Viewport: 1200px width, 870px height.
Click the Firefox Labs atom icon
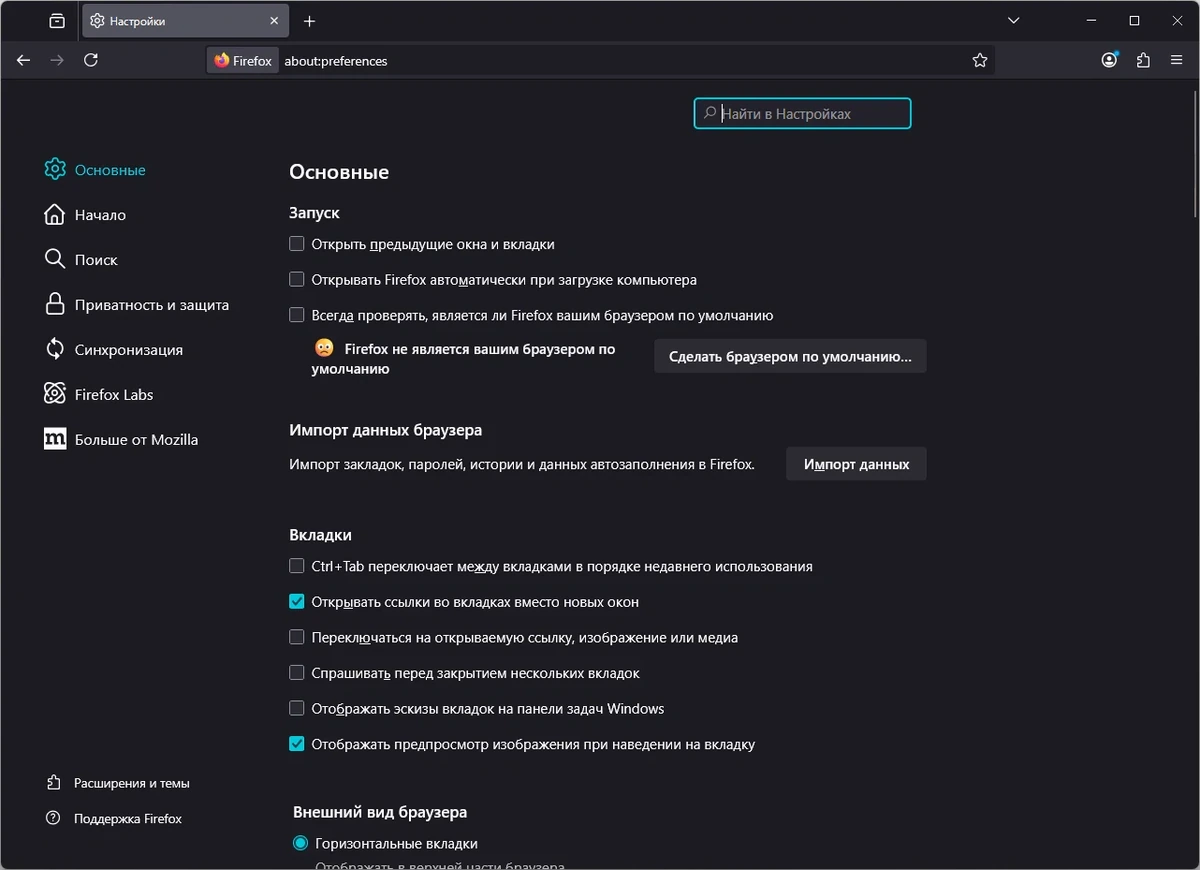pyautogui.click(x=55, y=394)
